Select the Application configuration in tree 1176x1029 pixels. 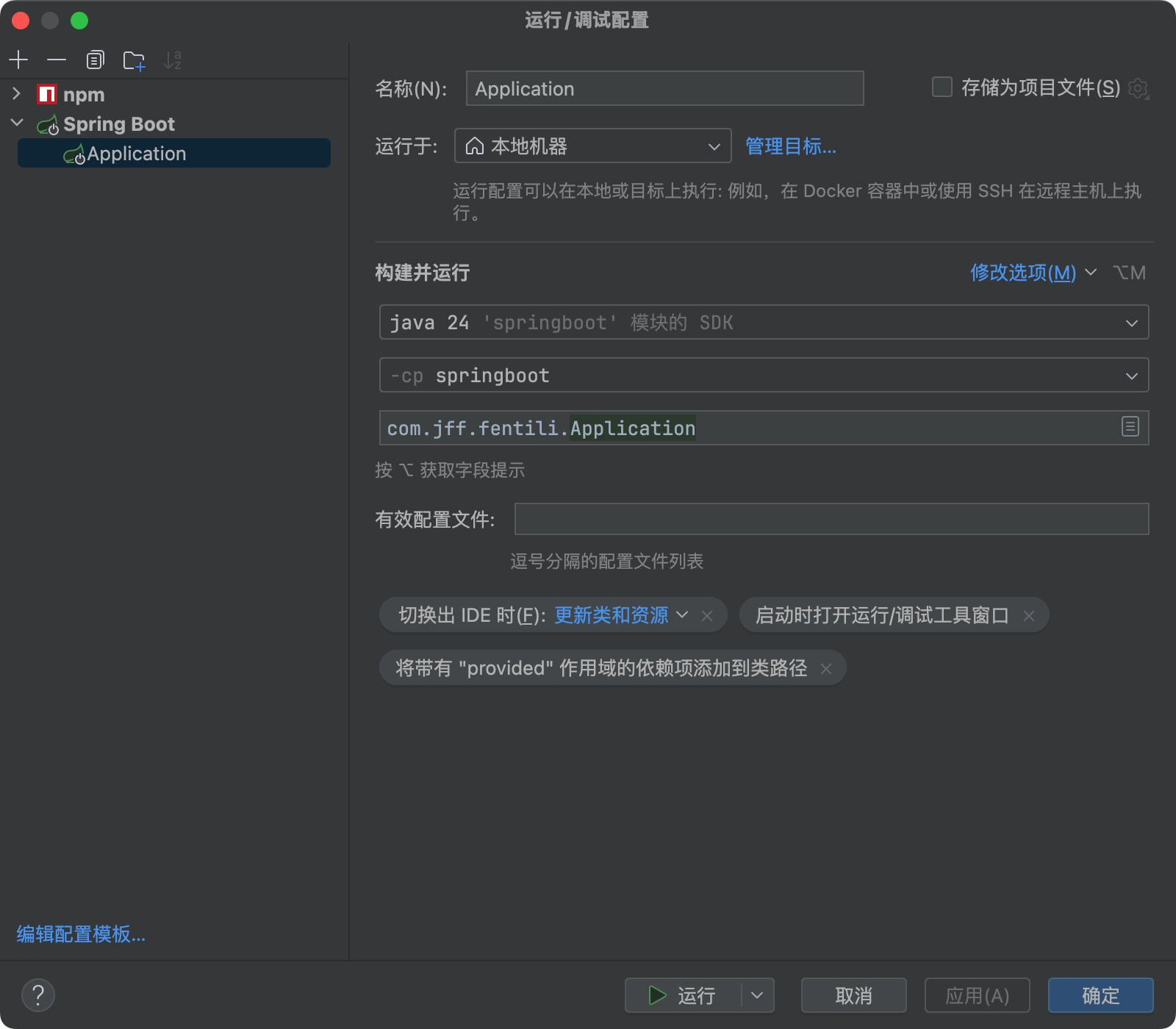174,153
